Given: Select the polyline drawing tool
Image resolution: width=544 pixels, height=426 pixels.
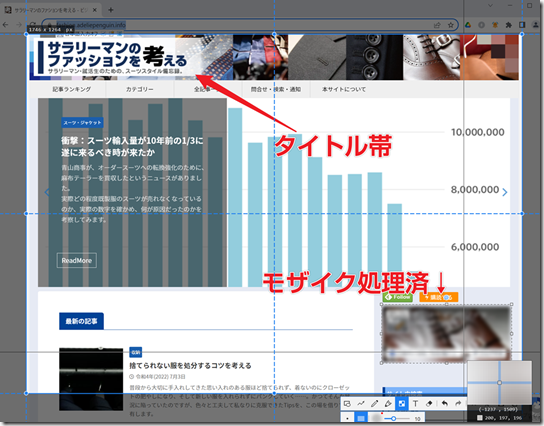Looking at the screenshot, I should coord(361,403).
